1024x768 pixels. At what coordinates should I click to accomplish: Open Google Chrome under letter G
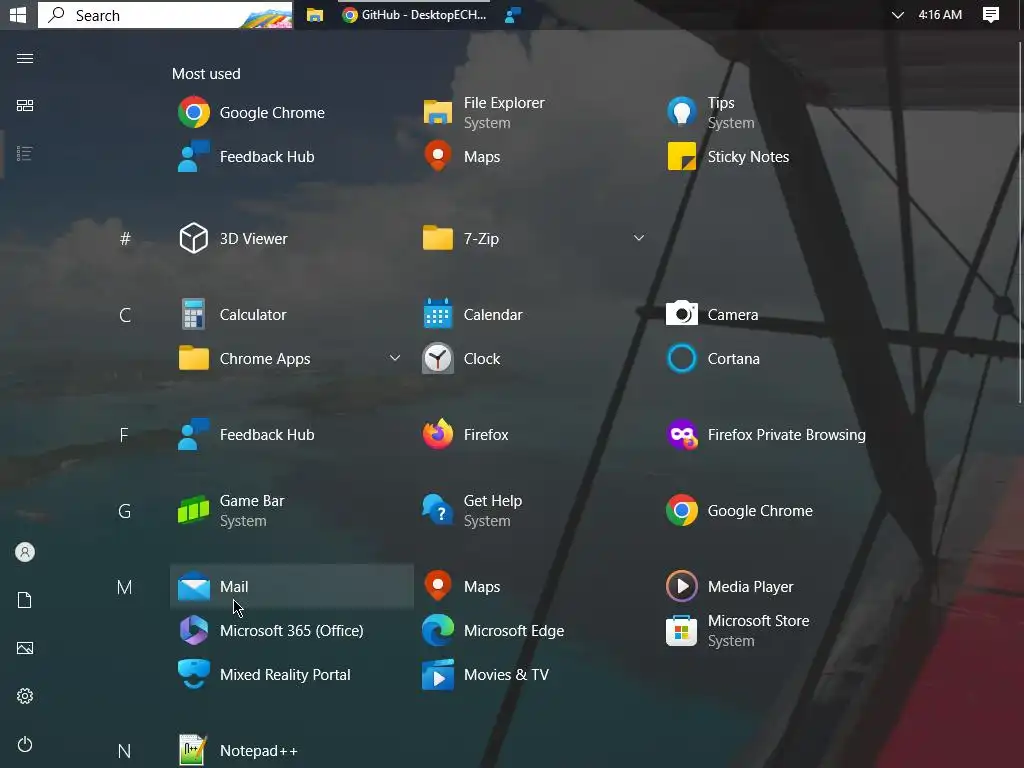click(779, 511)
